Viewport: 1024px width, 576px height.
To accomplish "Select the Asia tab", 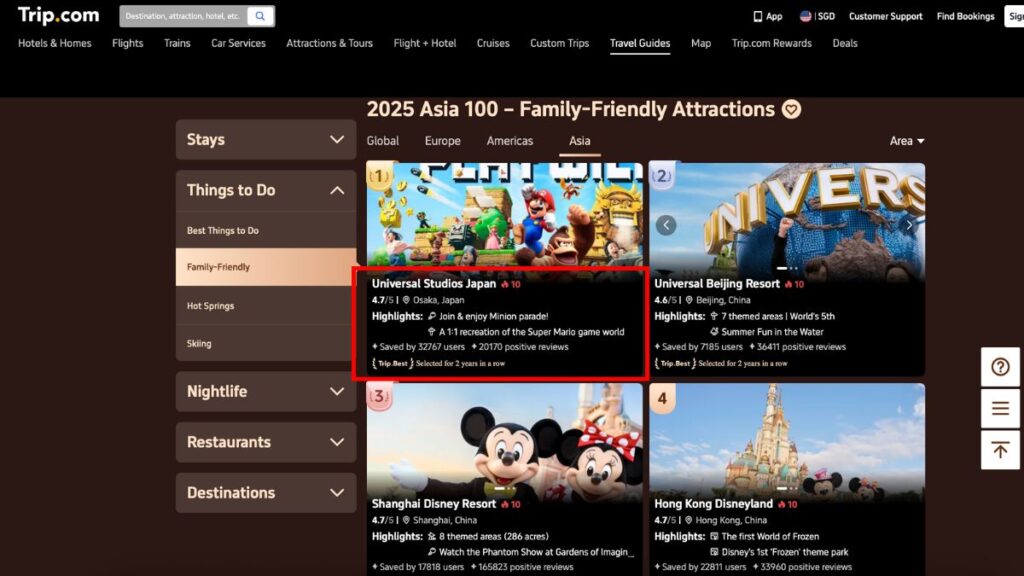I will tap(579, 141).
